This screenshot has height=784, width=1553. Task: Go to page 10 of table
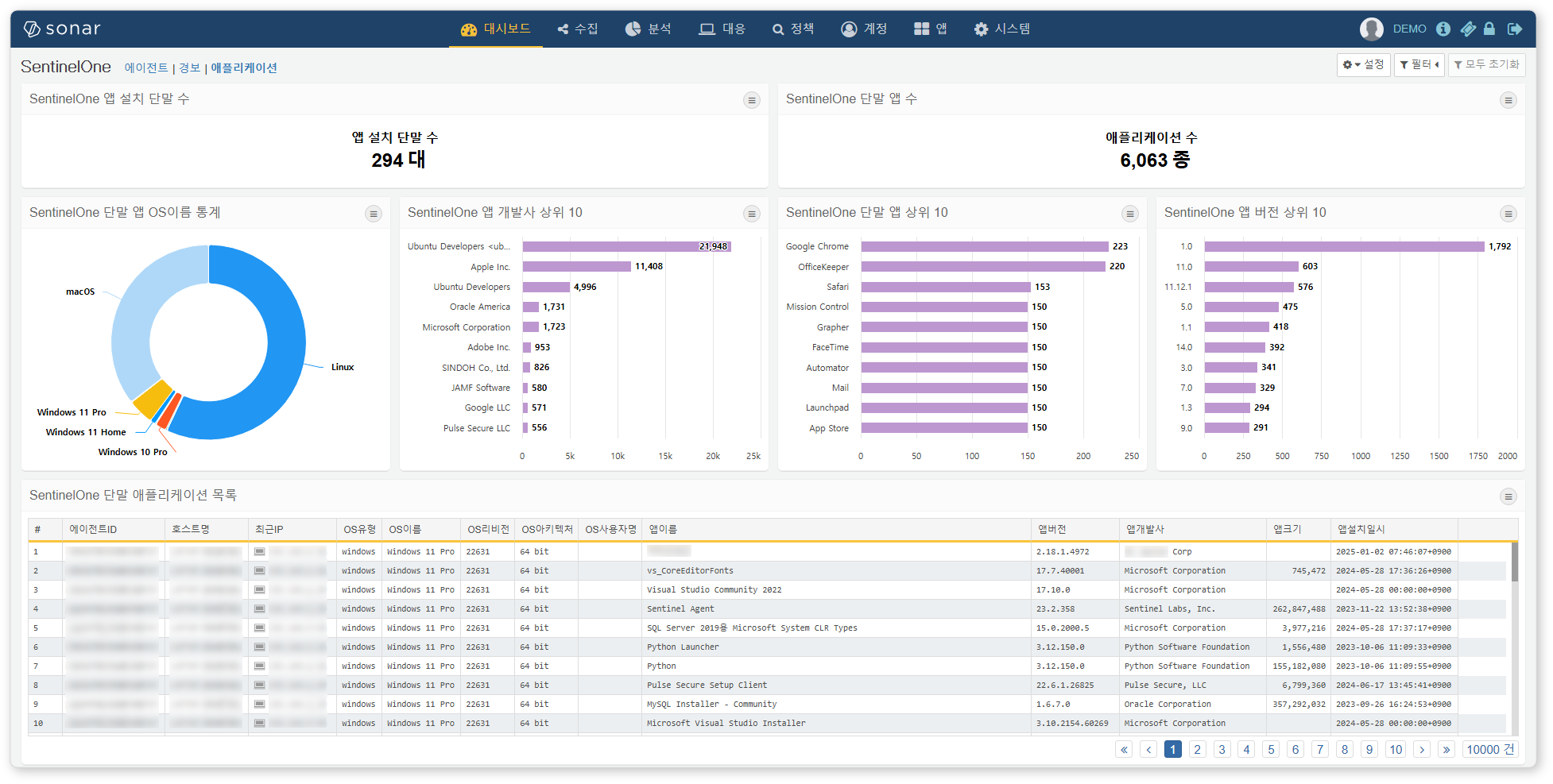(1396, 749)
